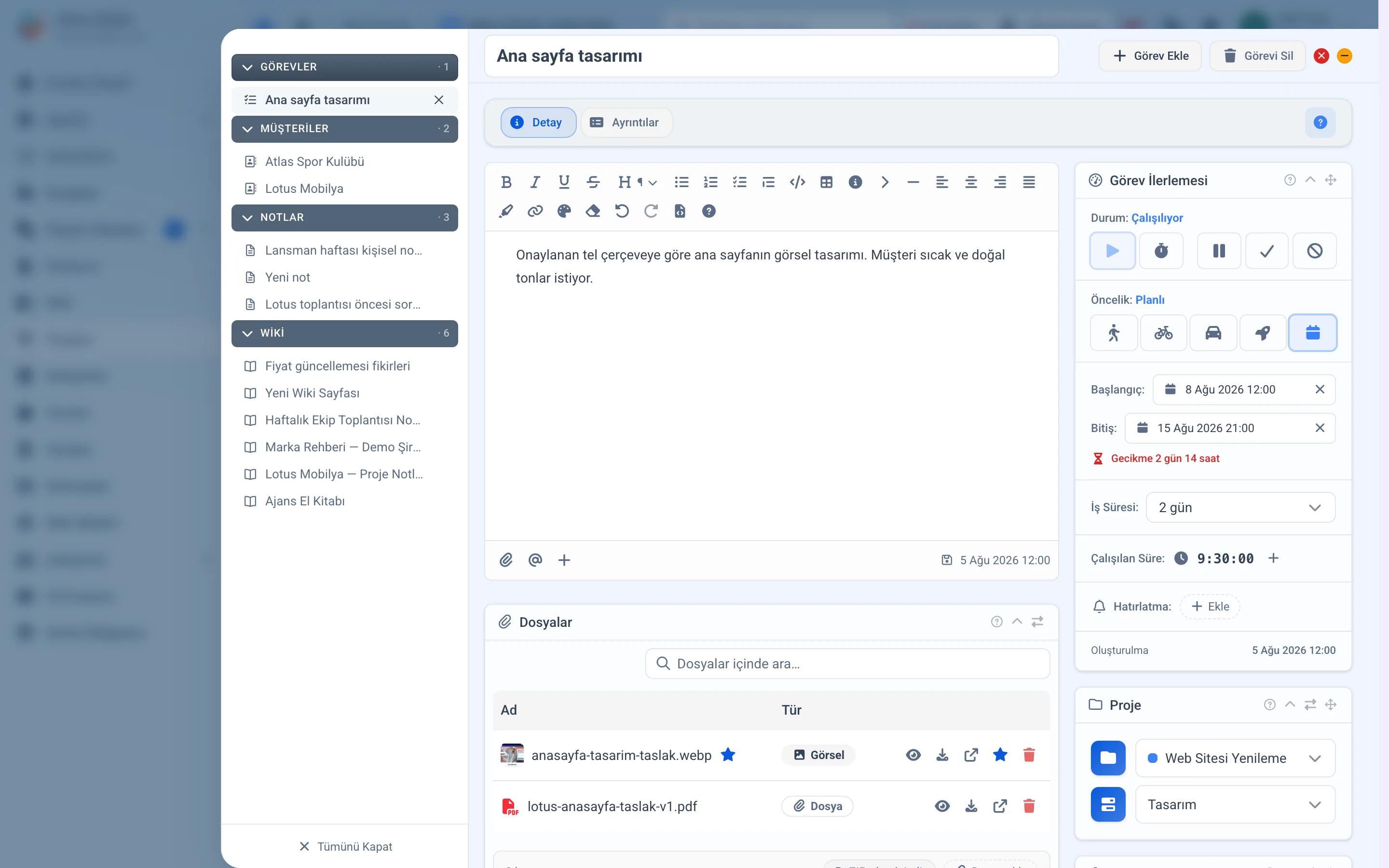The image size is (1389, 868).
Task: Toggle bold formatting in the editor
Action: tap(505, 182)
